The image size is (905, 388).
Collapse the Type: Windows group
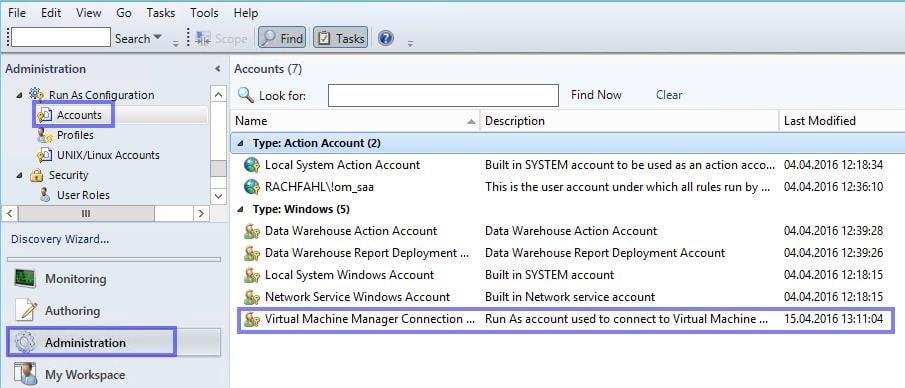pos(240,209)
